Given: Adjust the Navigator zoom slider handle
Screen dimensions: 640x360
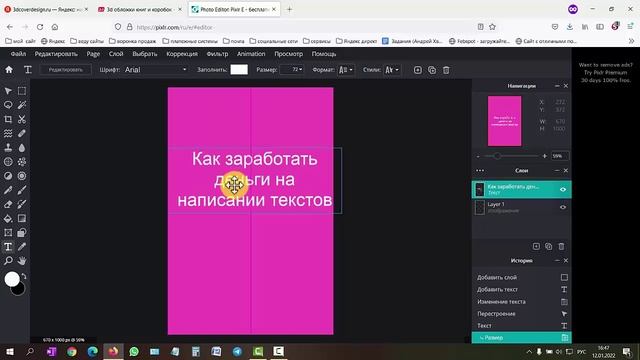Looking at the screenshot, I should [x=497, y=156].
